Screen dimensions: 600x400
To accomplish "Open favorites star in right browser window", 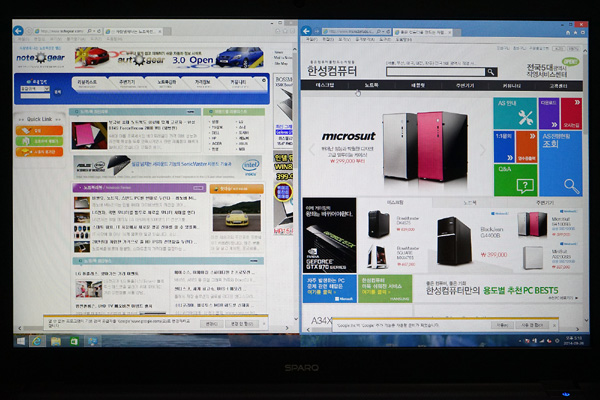I will pos(576,33).
